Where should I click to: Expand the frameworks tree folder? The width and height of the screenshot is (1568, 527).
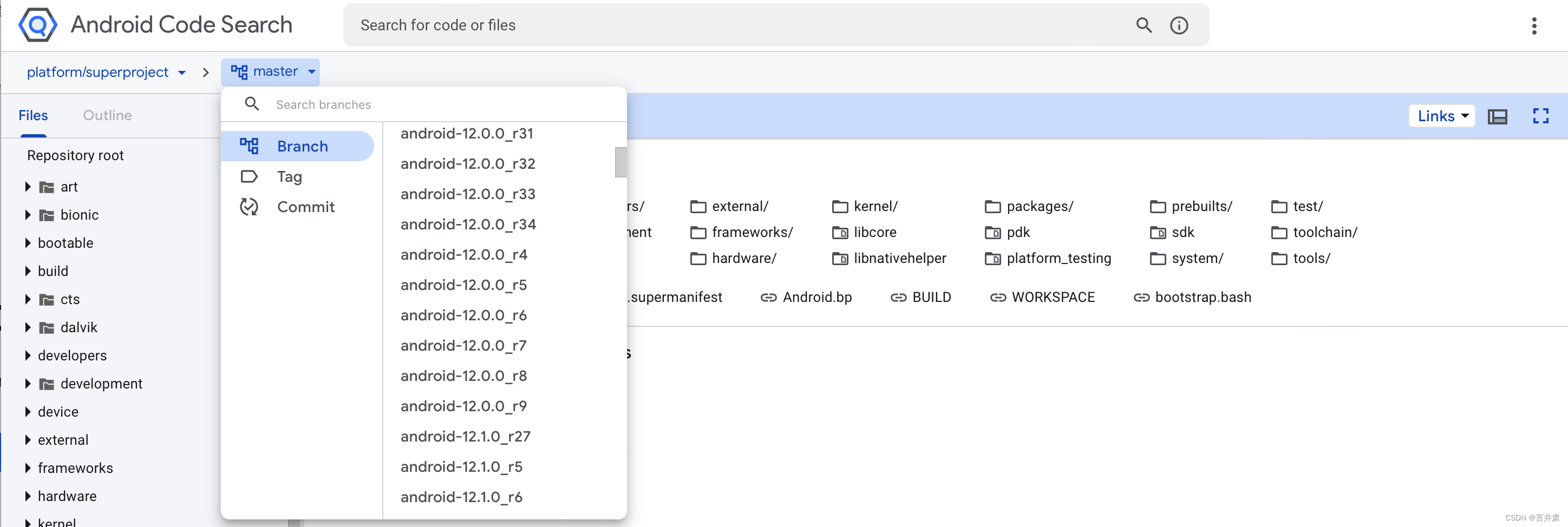point(28,468)
